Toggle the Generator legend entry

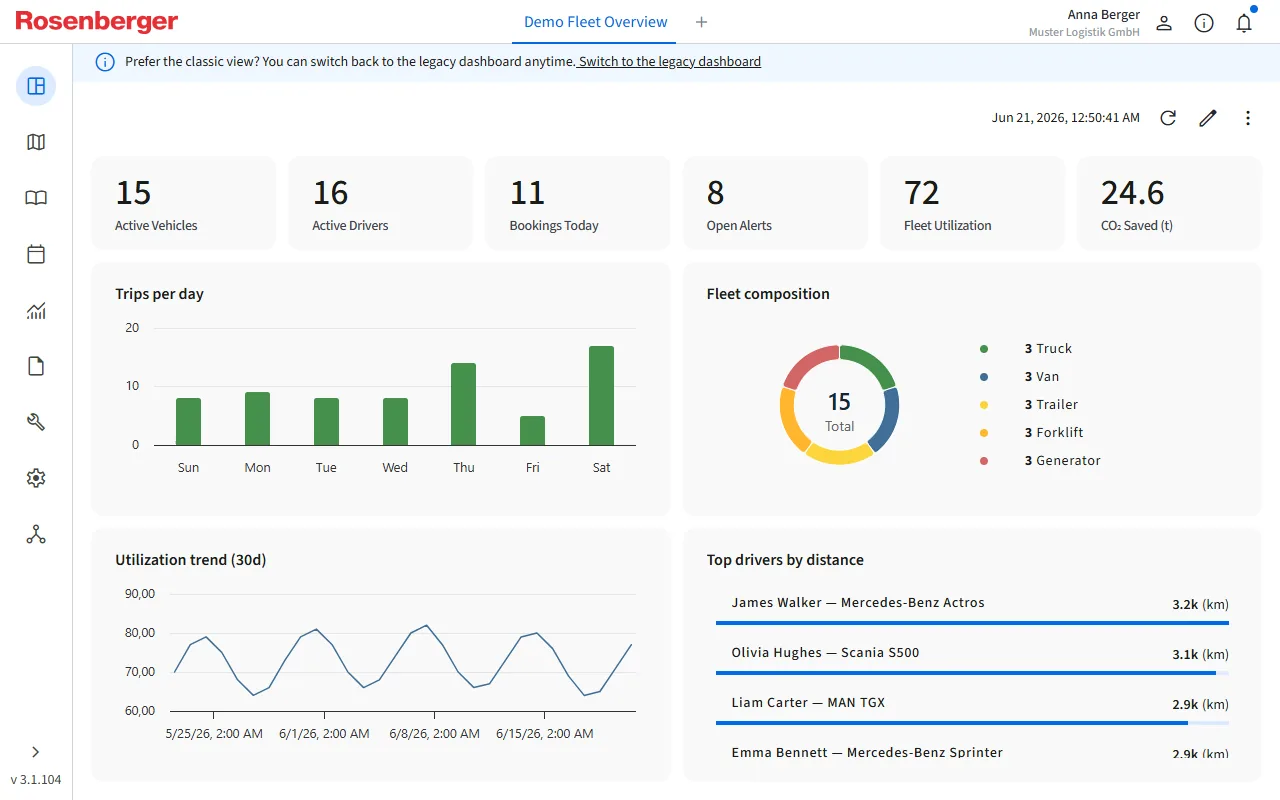point(1040,461)
